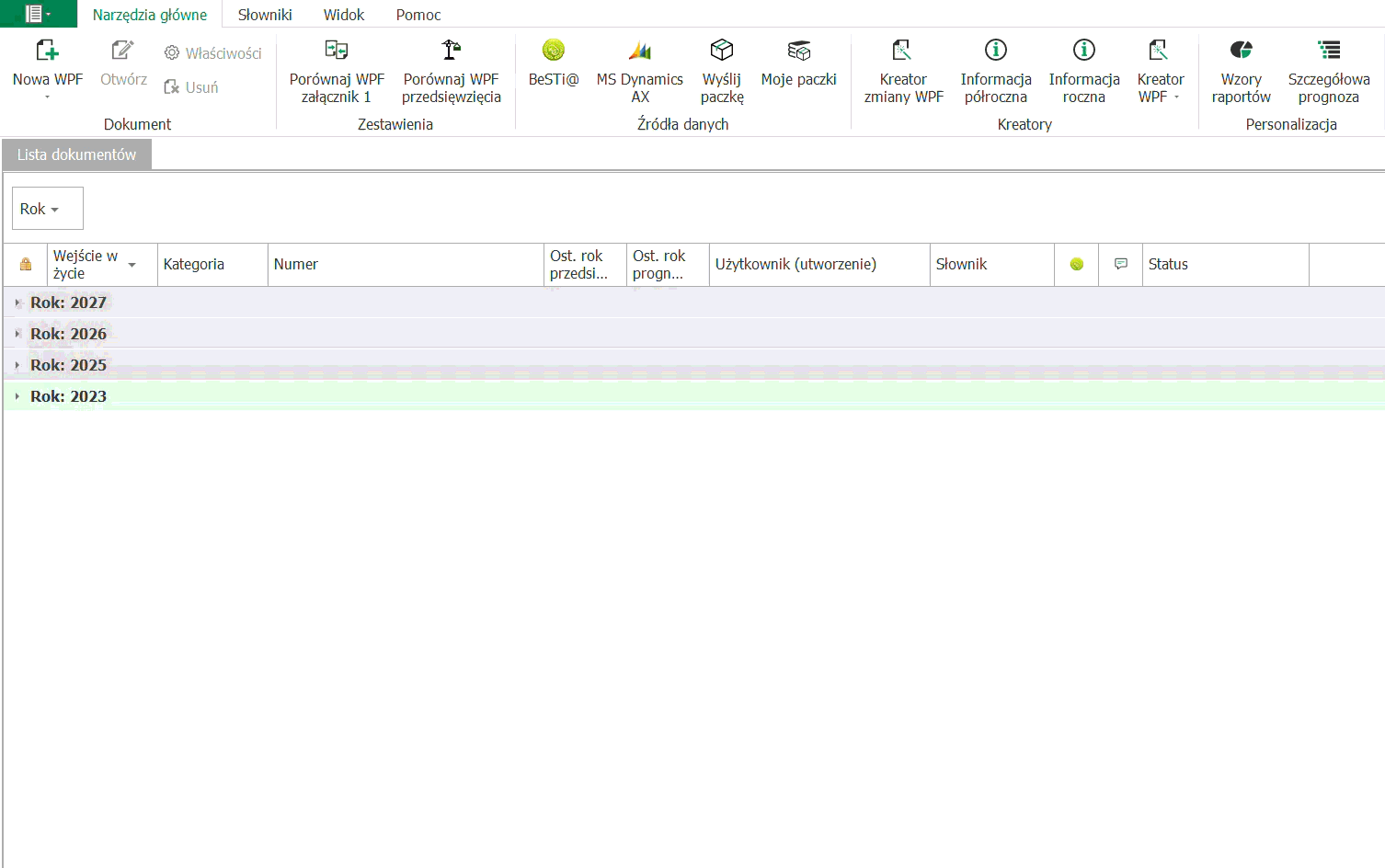Expand the Rok: 2027 group
This screenshot has height=868, width=1385.
click(x=17, y=303)
